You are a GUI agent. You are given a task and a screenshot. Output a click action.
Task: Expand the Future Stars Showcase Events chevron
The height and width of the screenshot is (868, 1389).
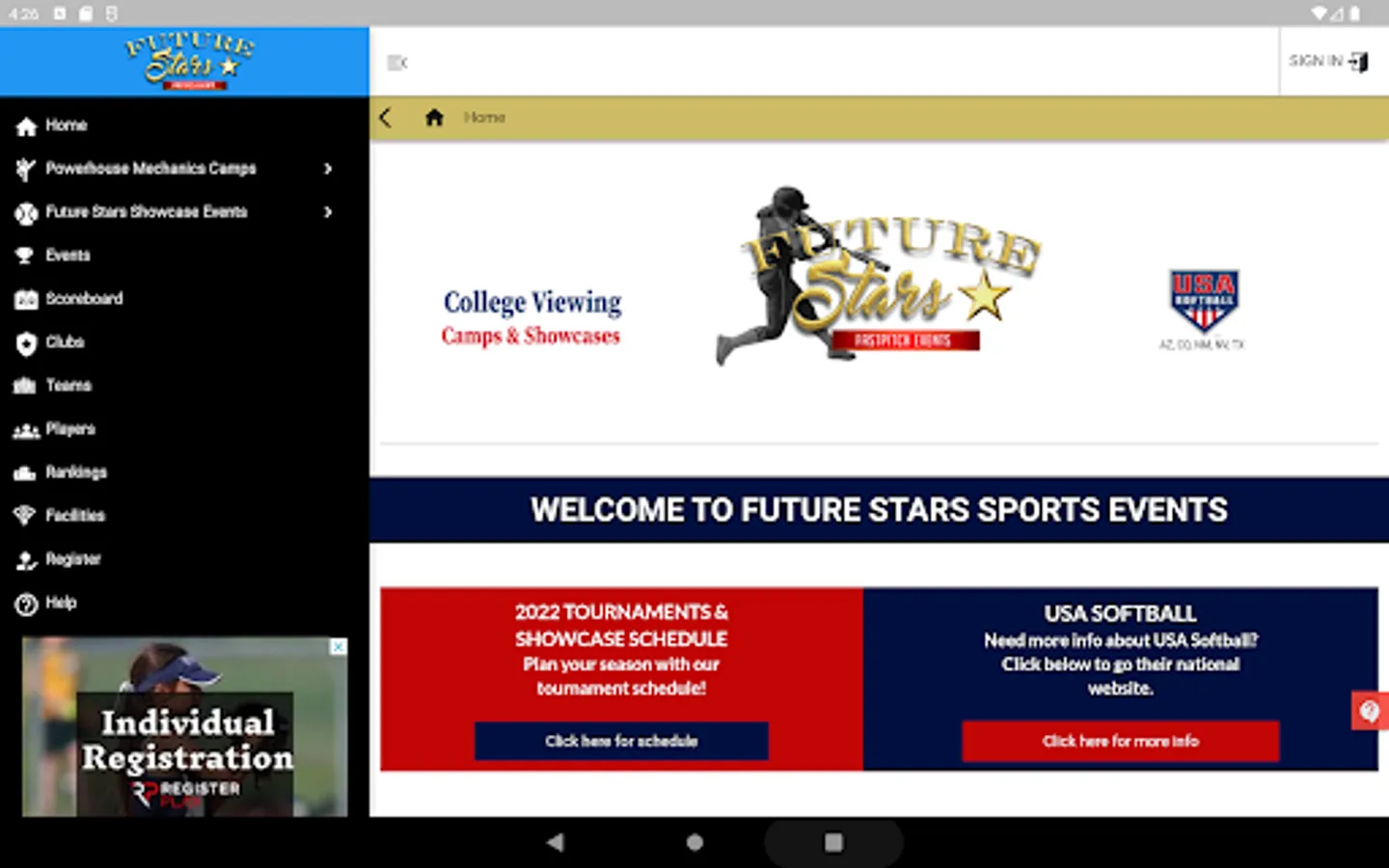tap(328, 212)
